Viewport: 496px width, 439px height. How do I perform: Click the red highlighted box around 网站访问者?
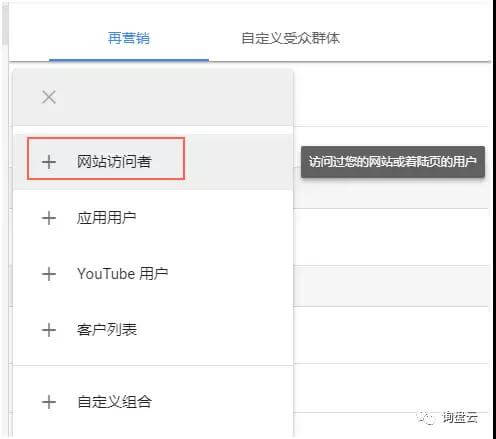[106, 159]
